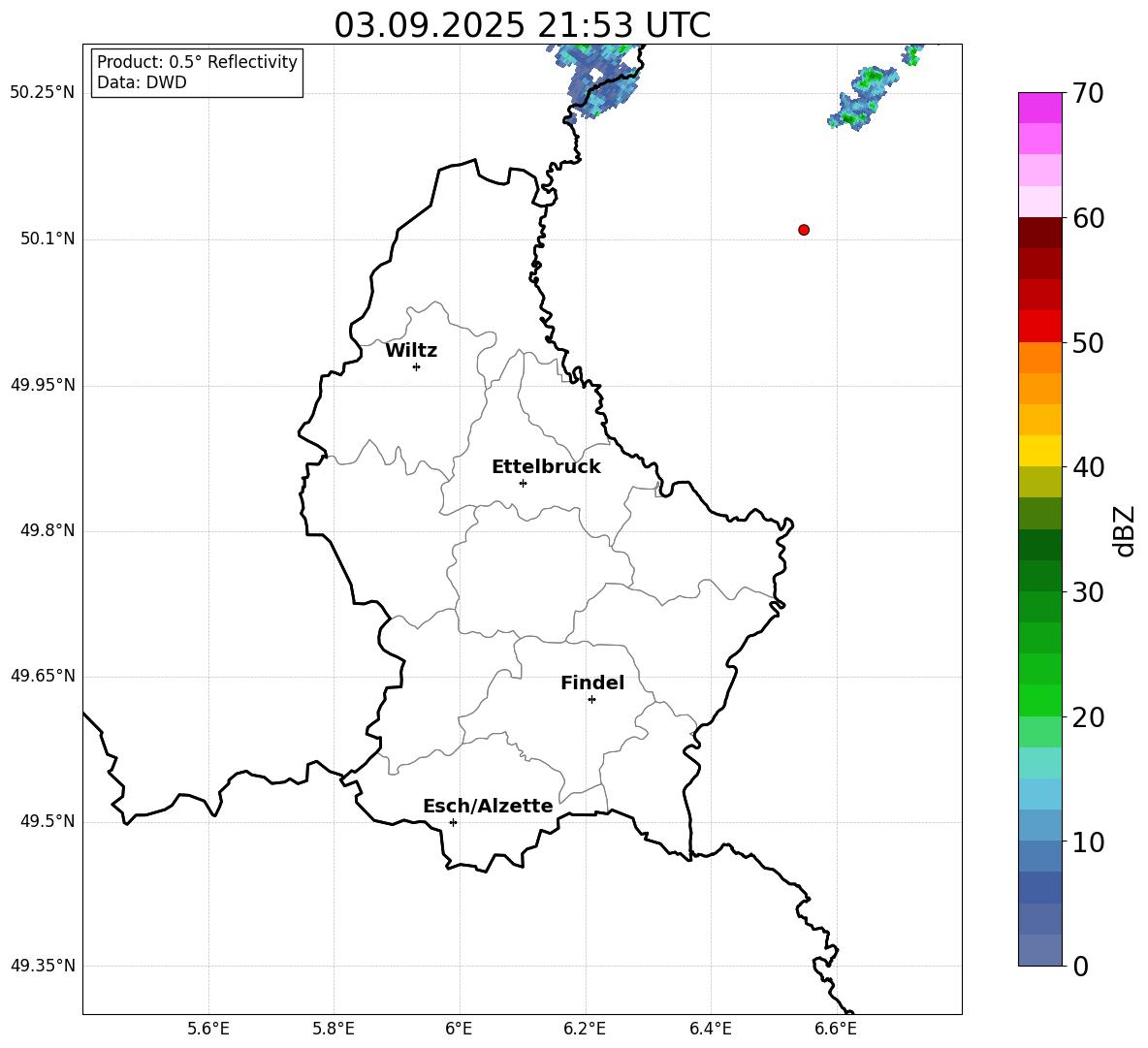1148x1048 pixels.
Task: Click the Findel city label
Action: [x=592, y=683]
